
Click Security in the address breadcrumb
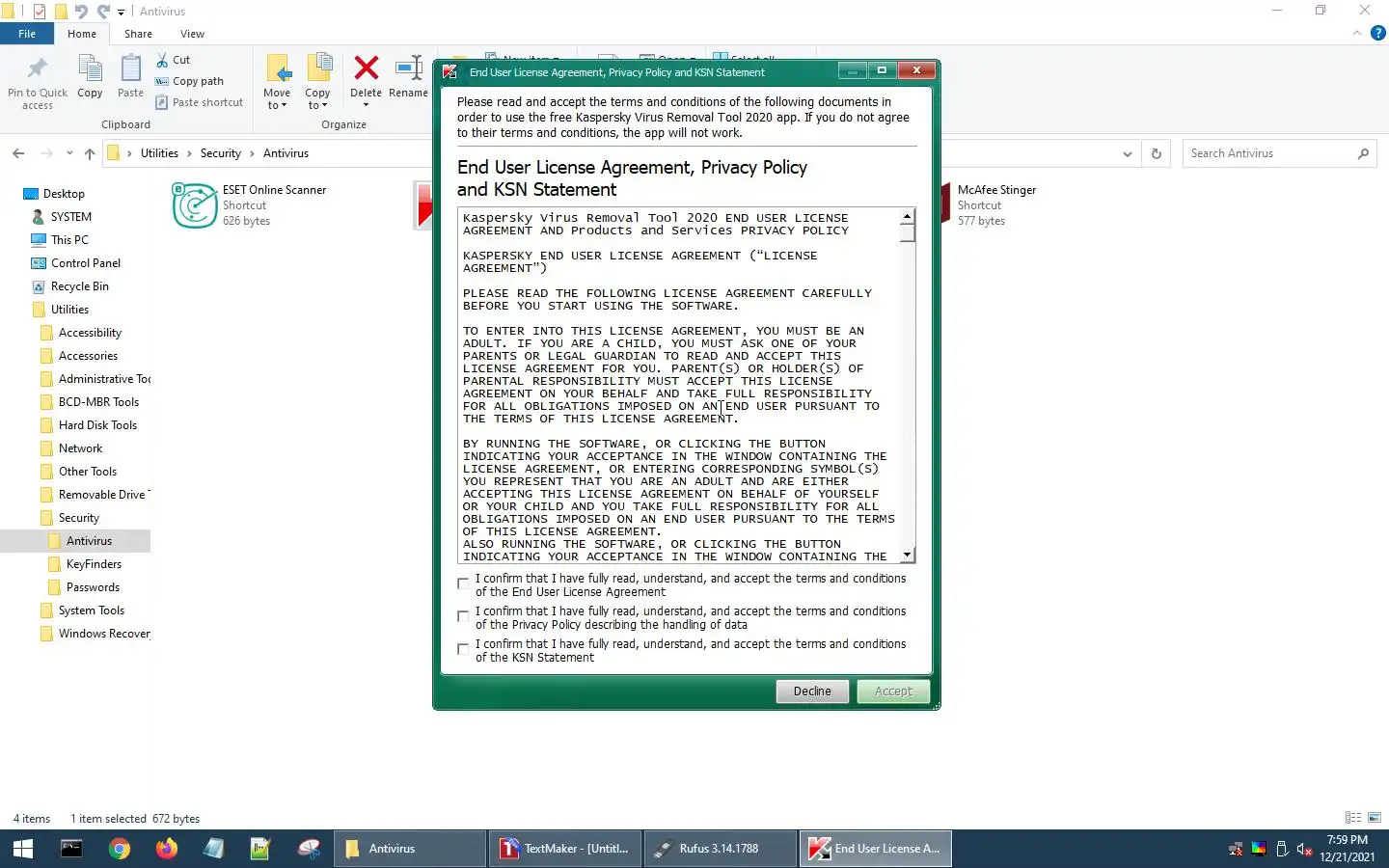click(221, 153)
